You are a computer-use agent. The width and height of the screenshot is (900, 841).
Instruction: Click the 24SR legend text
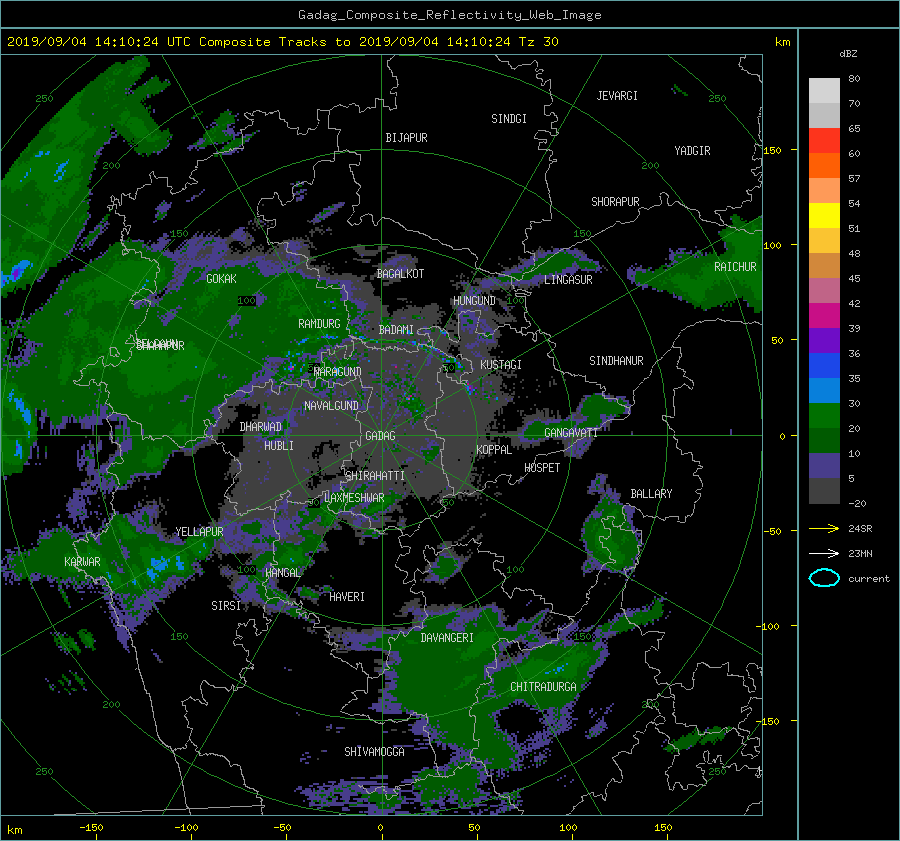[860, 528]
